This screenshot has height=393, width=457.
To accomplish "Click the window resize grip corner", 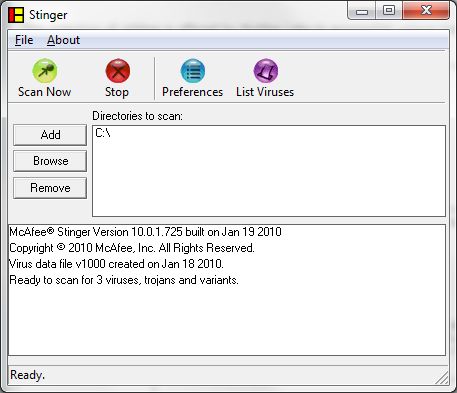I will pyautogui.click(x=441, y=378).
